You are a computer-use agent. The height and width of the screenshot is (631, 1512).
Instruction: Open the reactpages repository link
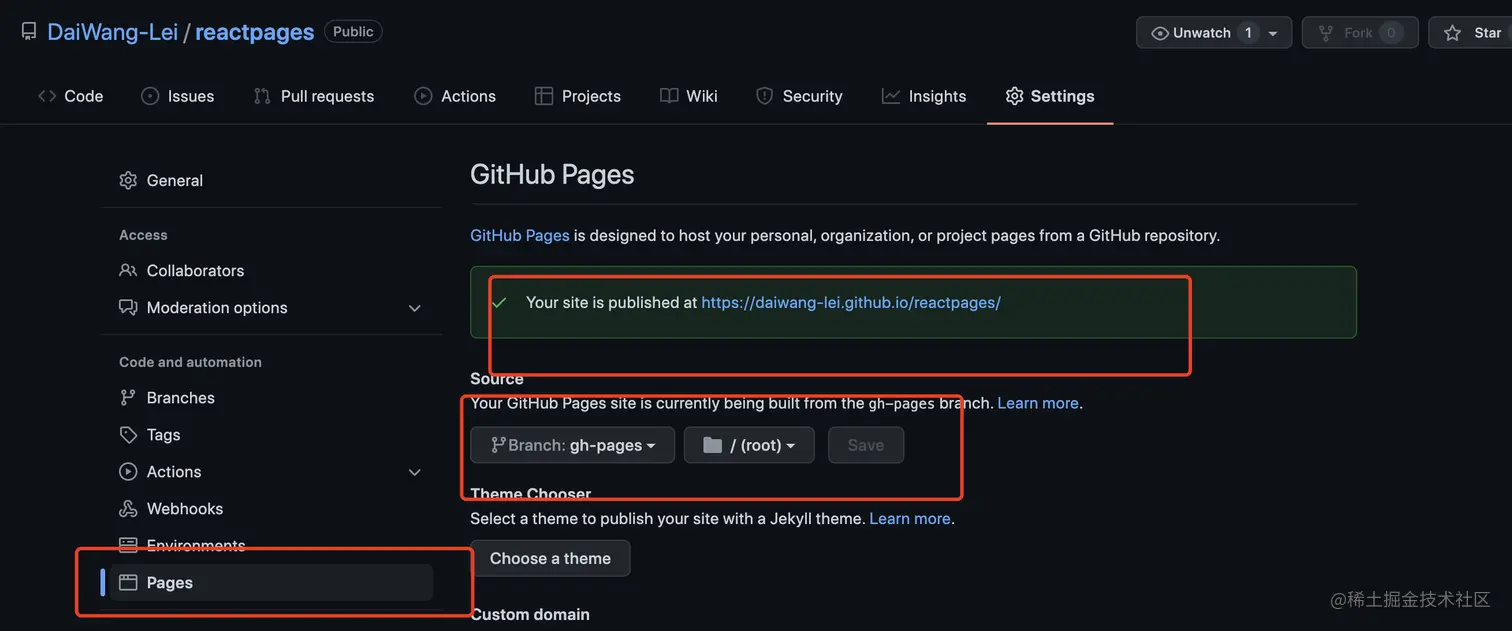254,32
